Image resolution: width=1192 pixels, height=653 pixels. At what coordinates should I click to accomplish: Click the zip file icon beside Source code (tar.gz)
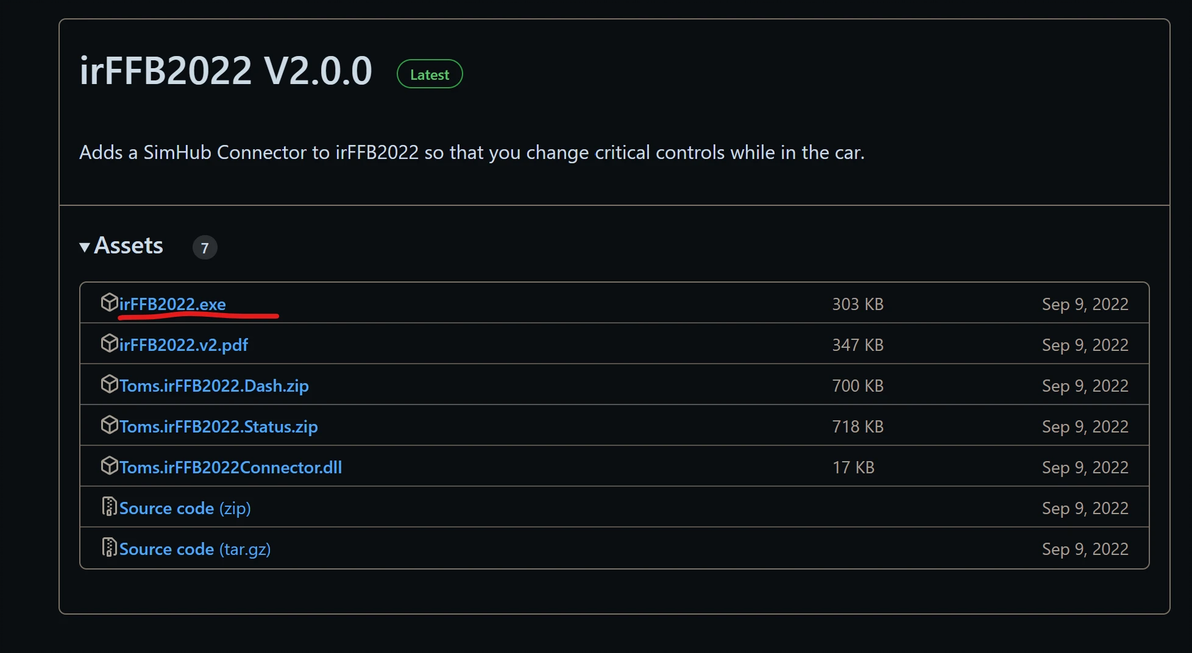[x=109, y=549]
